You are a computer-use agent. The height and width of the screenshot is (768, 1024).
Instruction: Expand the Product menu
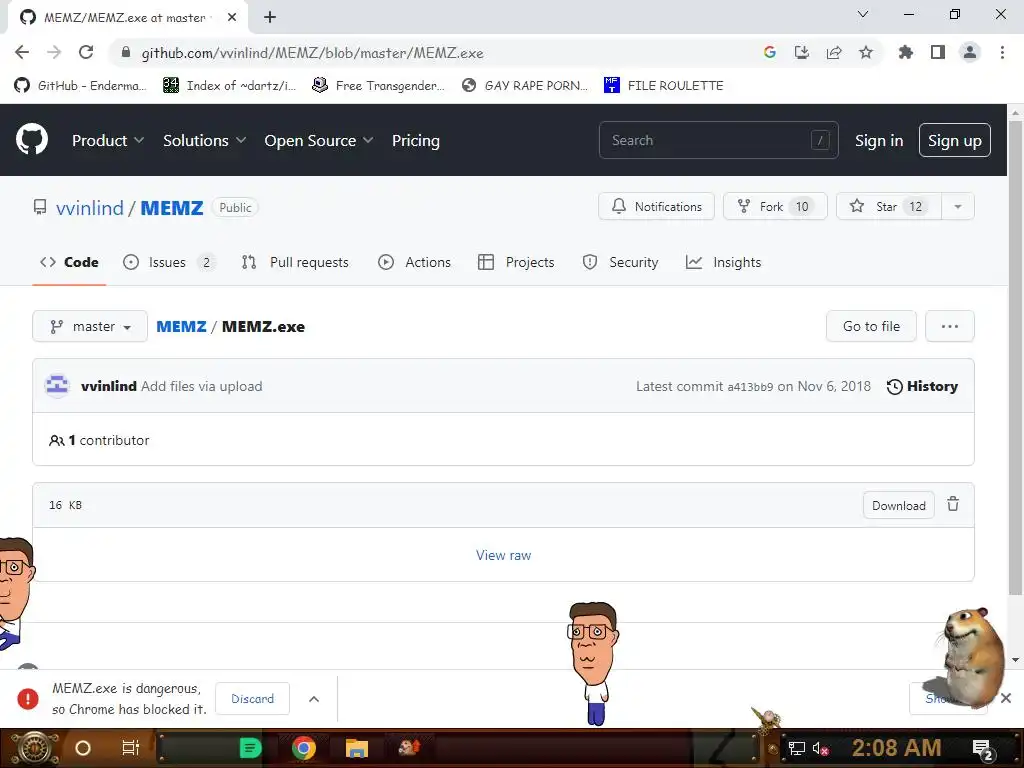click(x=108, y=140)
